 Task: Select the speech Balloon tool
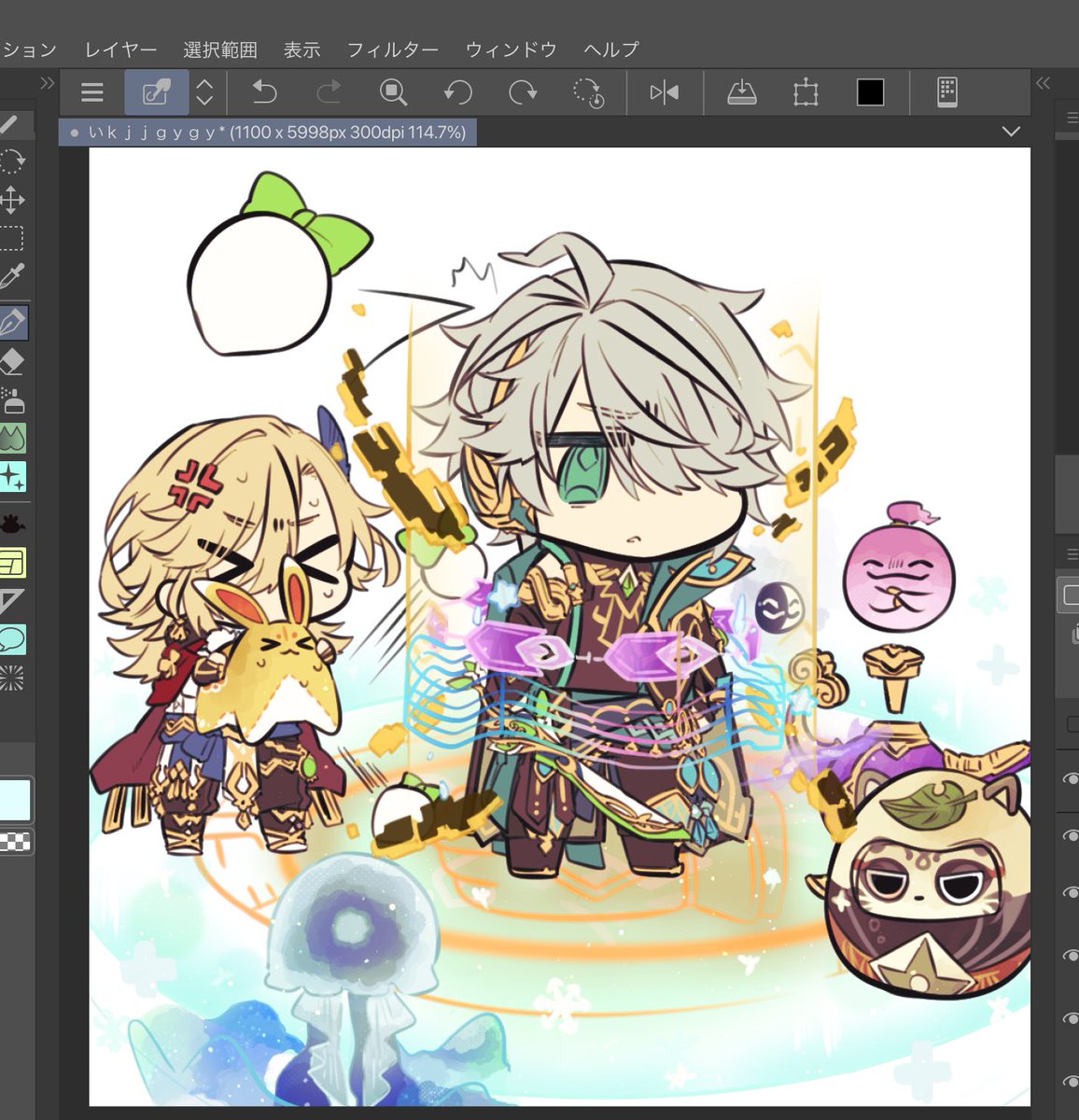(x=12, y=640)
